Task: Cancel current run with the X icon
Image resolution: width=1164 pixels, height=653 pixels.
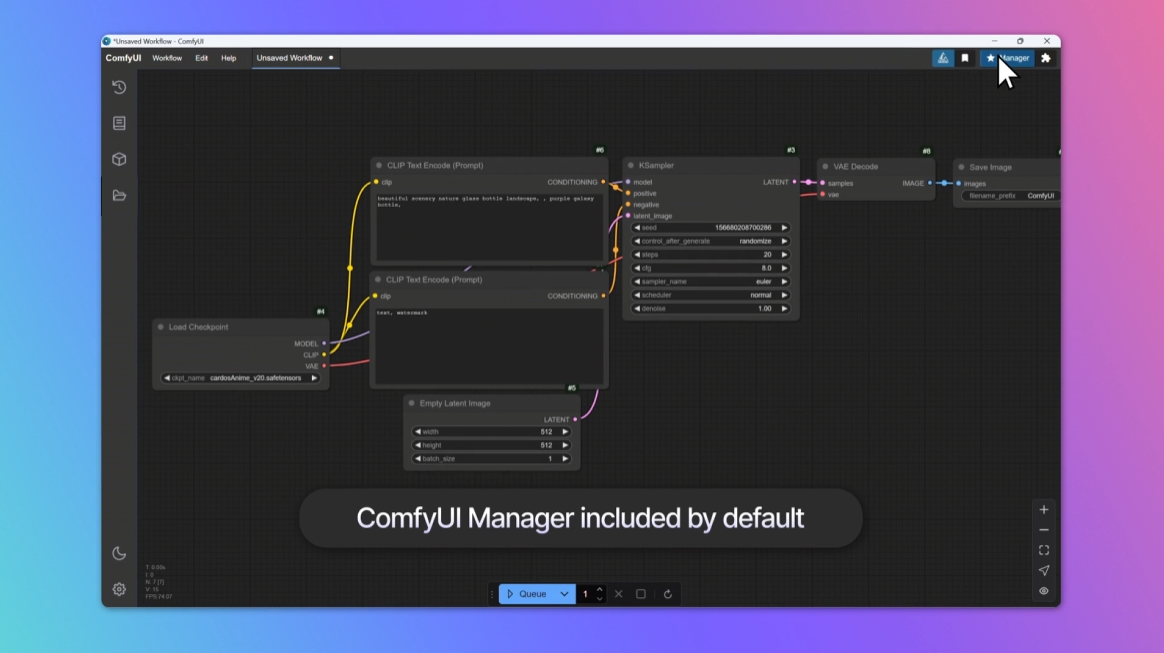Action: click(x=618, y=594)
